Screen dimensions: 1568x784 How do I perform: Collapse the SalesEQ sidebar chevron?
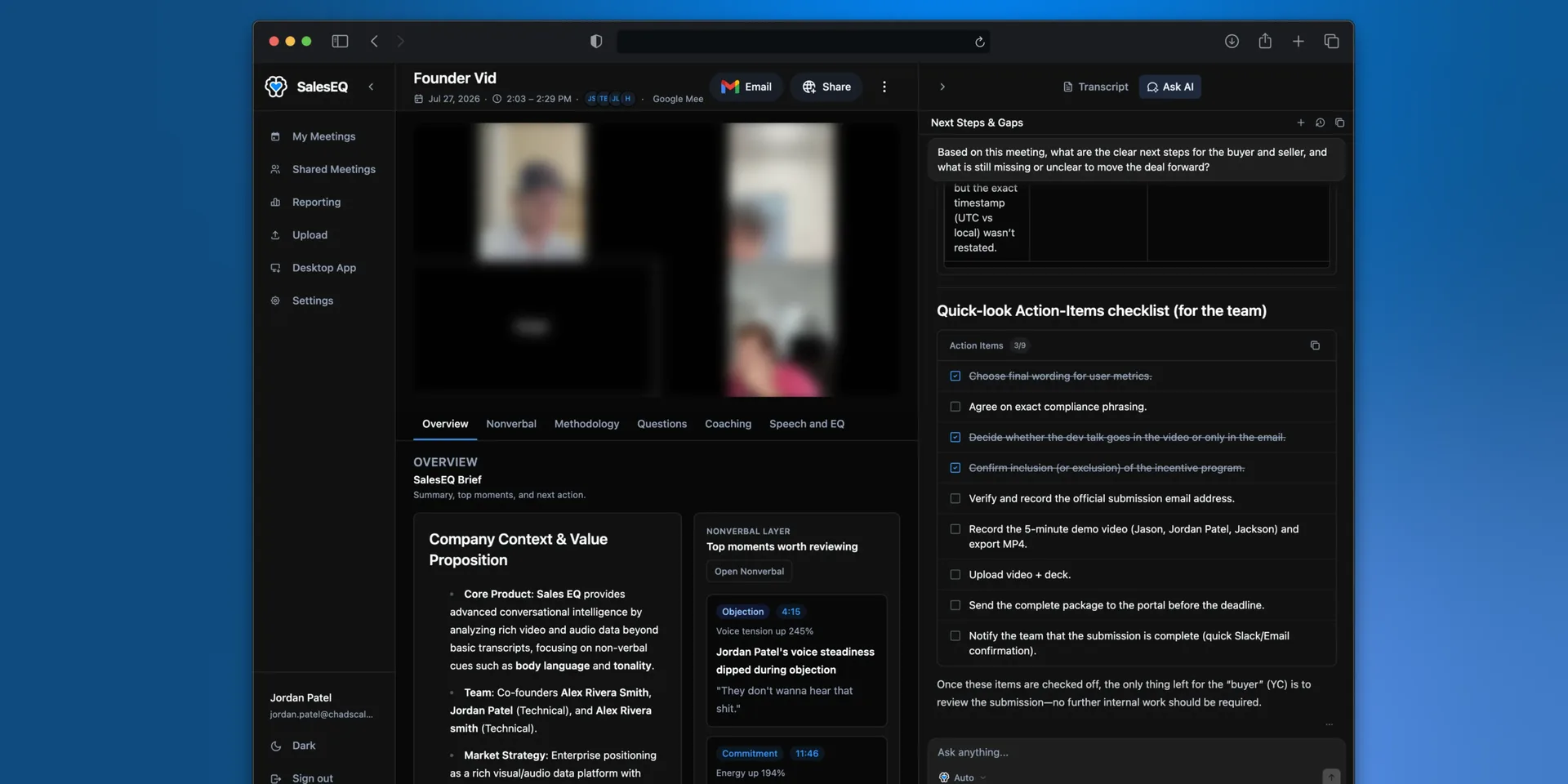pos(371,87)
